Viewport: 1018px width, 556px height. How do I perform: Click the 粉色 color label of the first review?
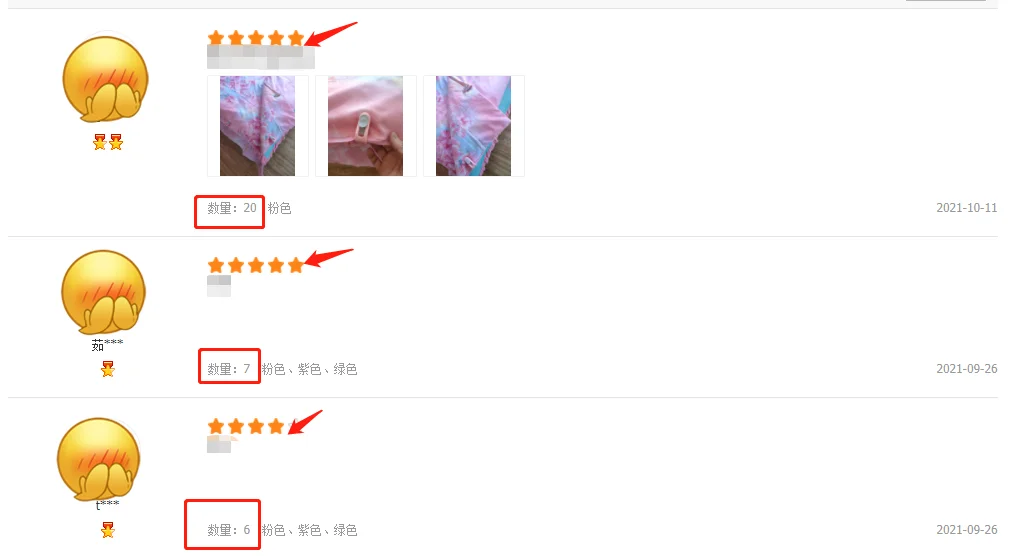tap(279, 208)
